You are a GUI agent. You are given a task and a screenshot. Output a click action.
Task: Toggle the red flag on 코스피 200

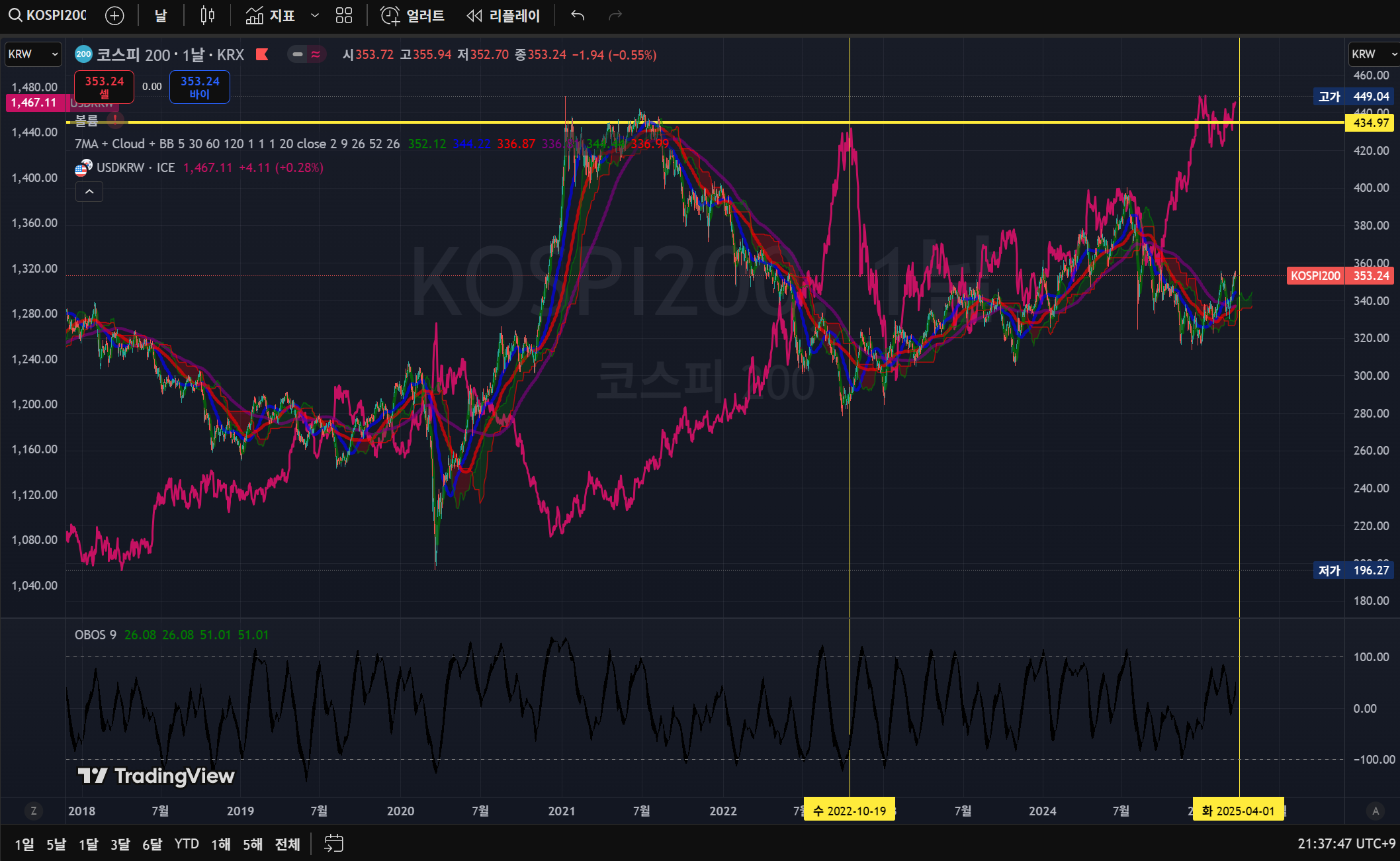tap(262, 54)
